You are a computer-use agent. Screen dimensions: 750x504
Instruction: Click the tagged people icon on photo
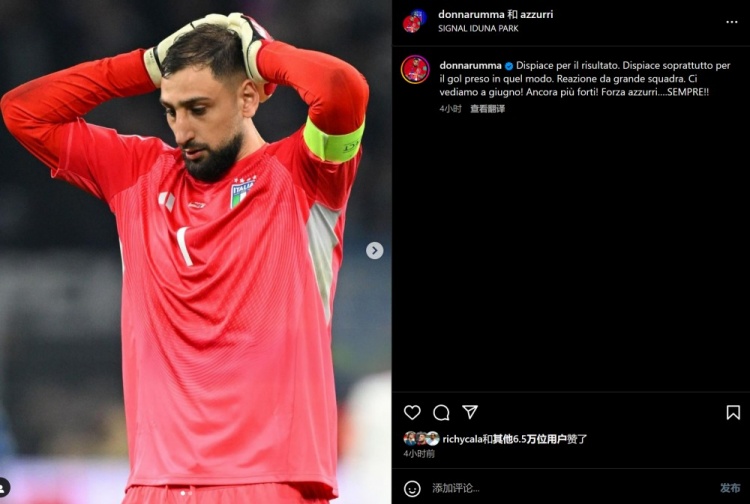point(3,487)
